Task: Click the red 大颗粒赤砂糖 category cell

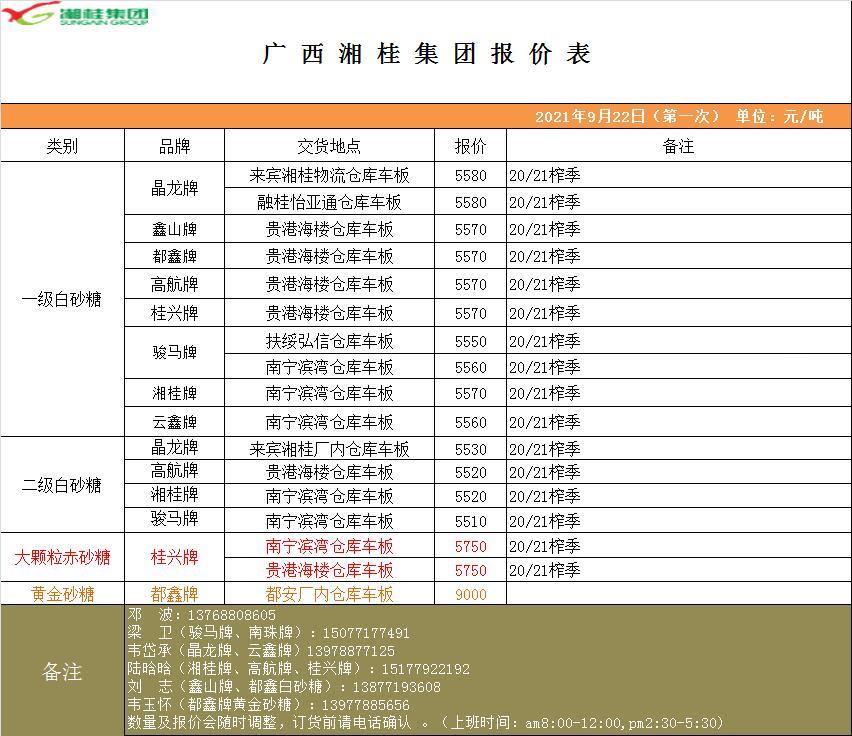Action: (x=62, y=557)
